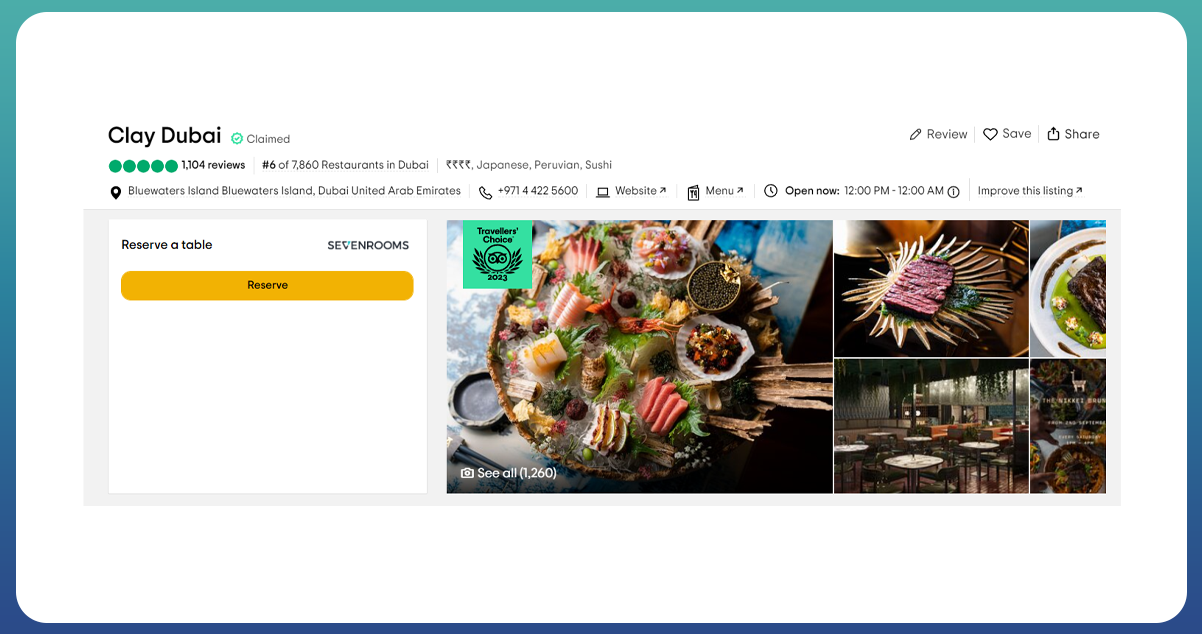Image resolution: width=1202 pixels, height=634 pixels.
Task: Click phone number +971 4 422 5600
Action: (537, 191)
